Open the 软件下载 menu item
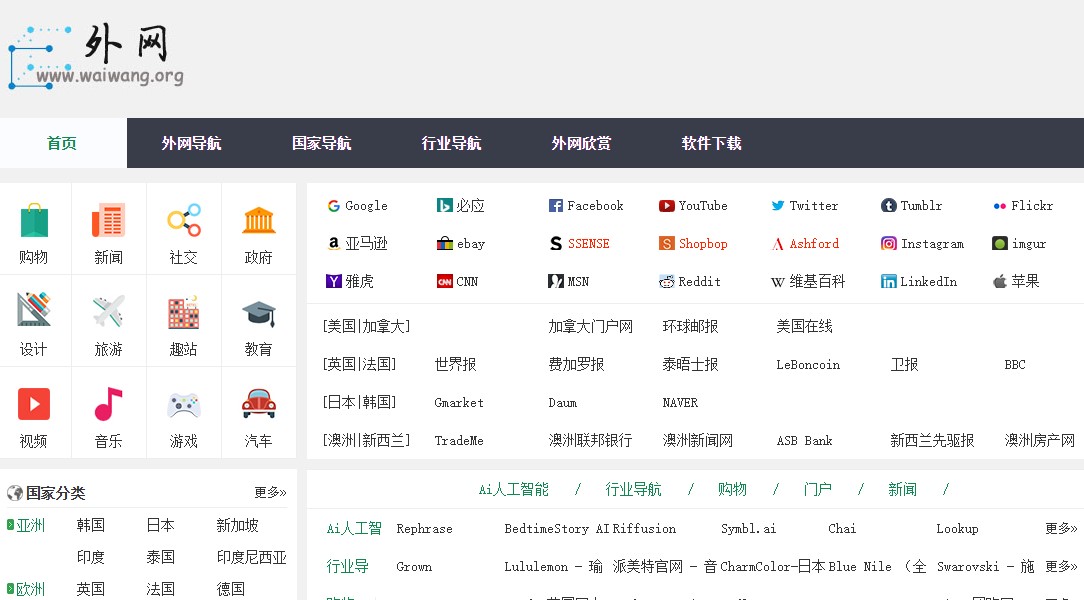This screenshot has height=600, width=1084. [711, 143]
